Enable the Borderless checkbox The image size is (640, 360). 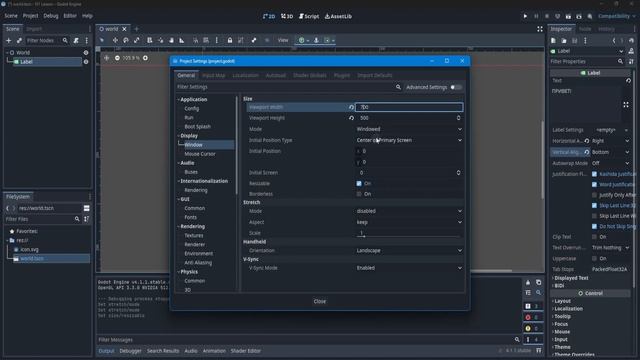pyautogui.click(x=359, y=194)
